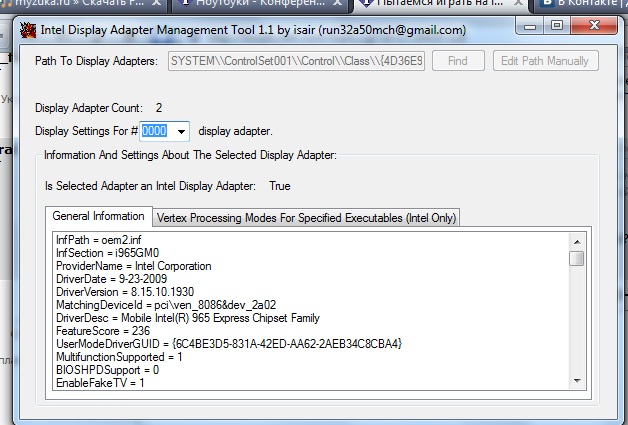Click the Find button
Screen dimensions: 628x425
tap(458, 61)
